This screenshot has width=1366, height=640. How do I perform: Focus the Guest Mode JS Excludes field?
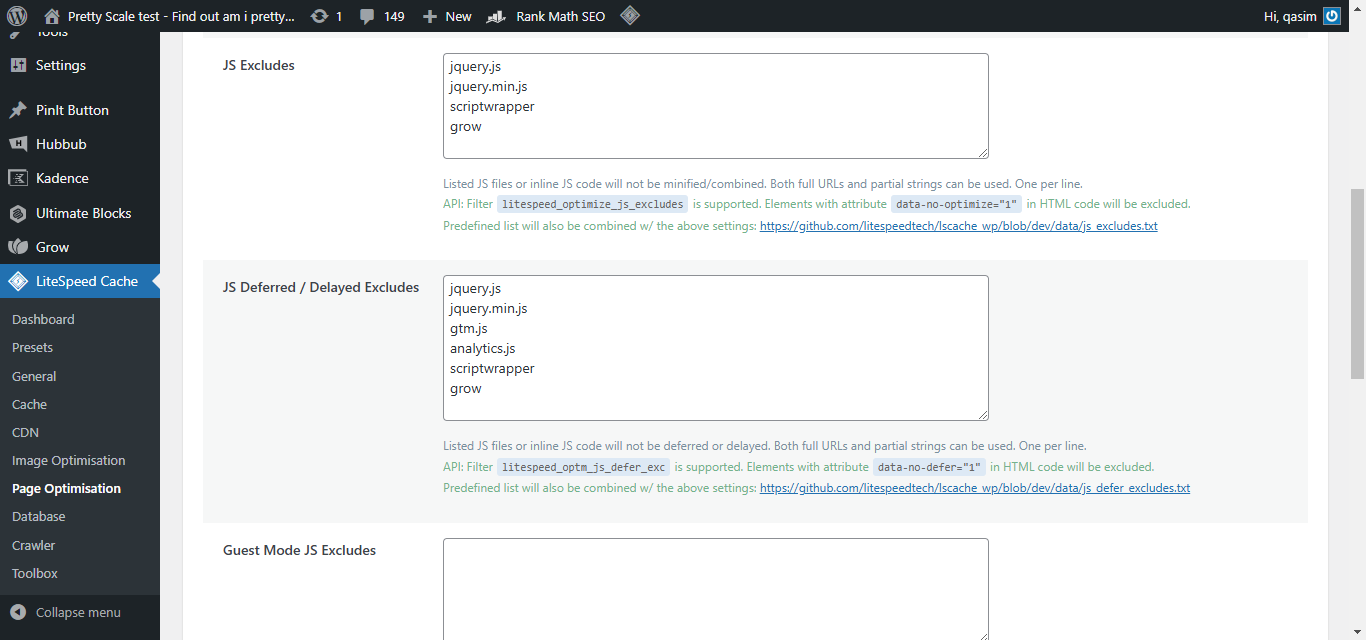pyautogui.click(x=715, y=588)
